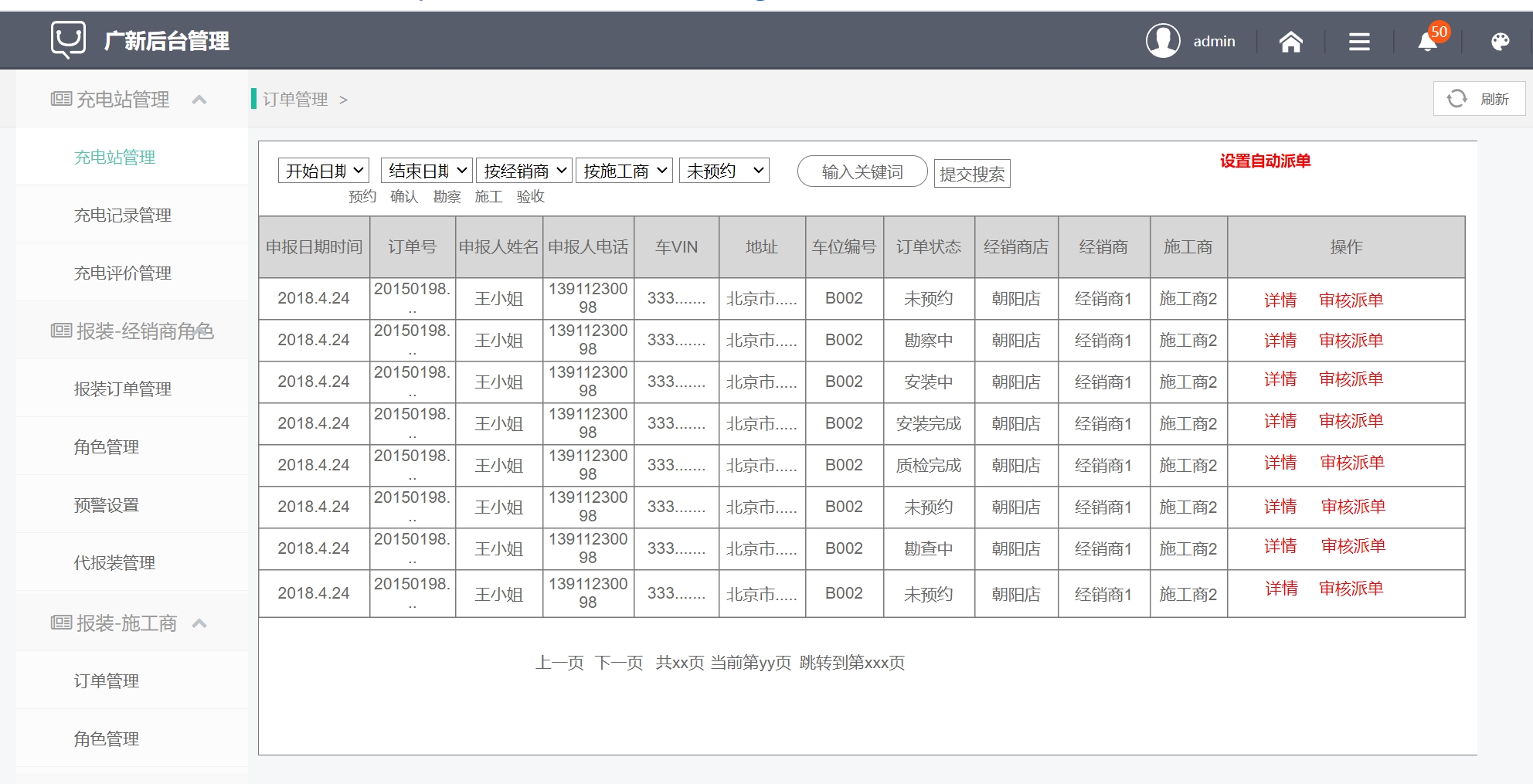Click the 经销商店 column header
This screenshot has height=784, width=1533.
pos(1016,246)
